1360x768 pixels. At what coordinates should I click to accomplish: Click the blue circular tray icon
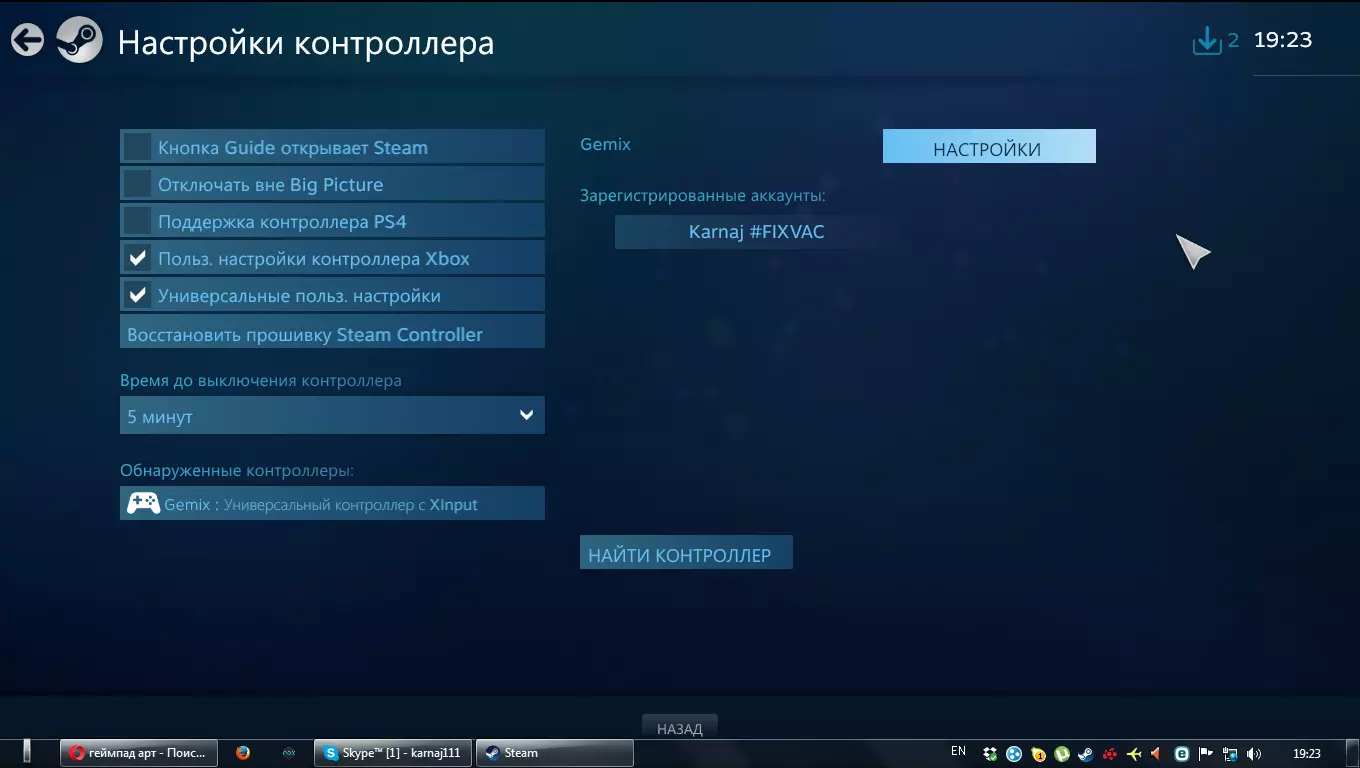coord(1014,754)
